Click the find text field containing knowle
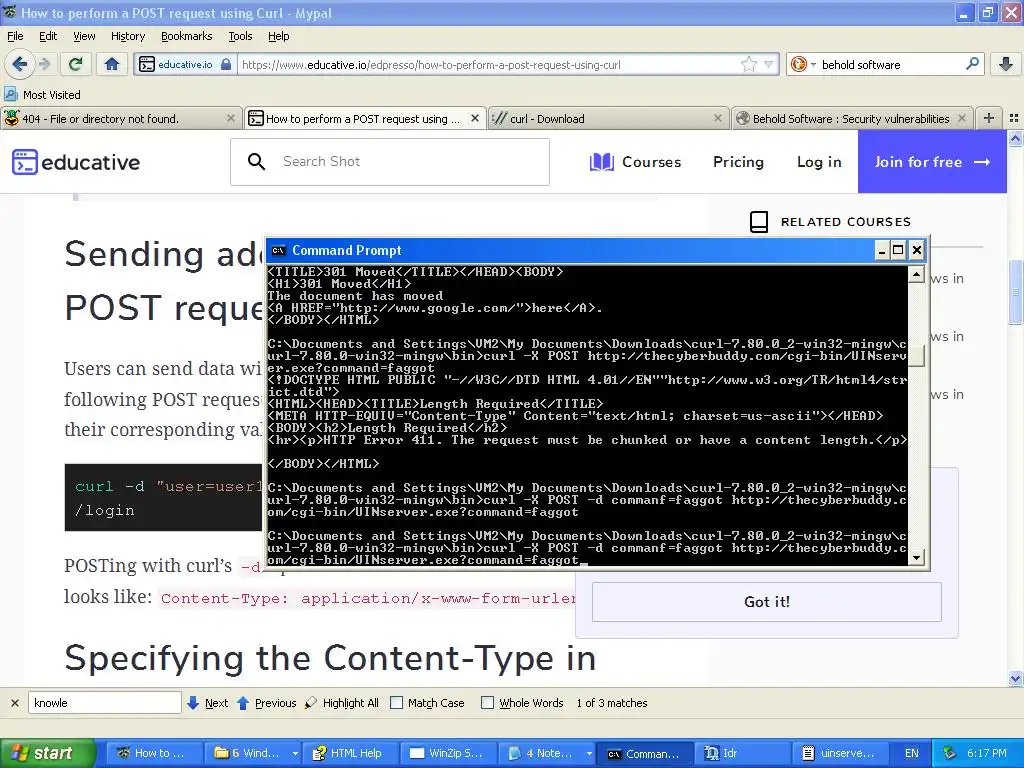 [x=104, y=703]
